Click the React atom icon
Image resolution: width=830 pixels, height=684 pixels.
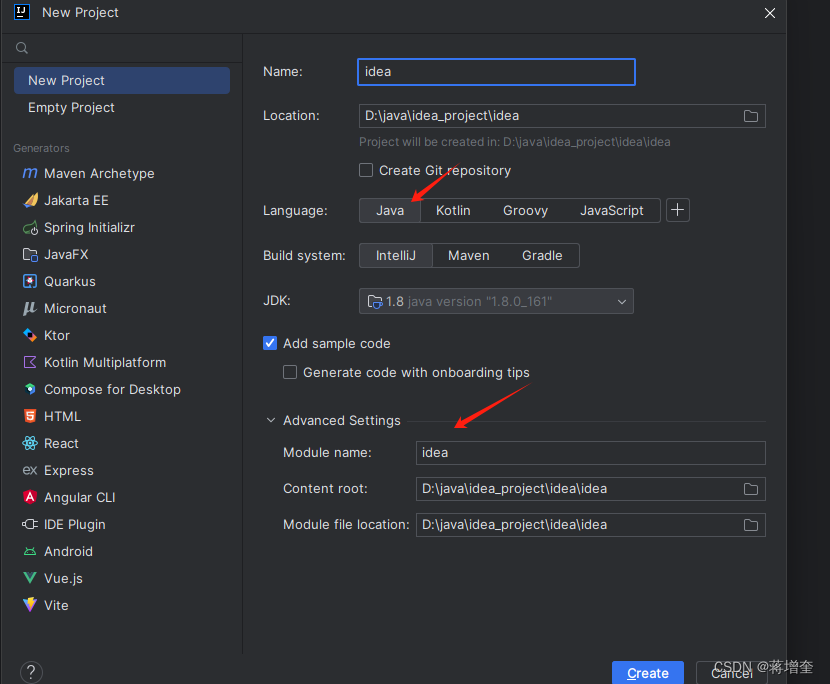(30, 443)
